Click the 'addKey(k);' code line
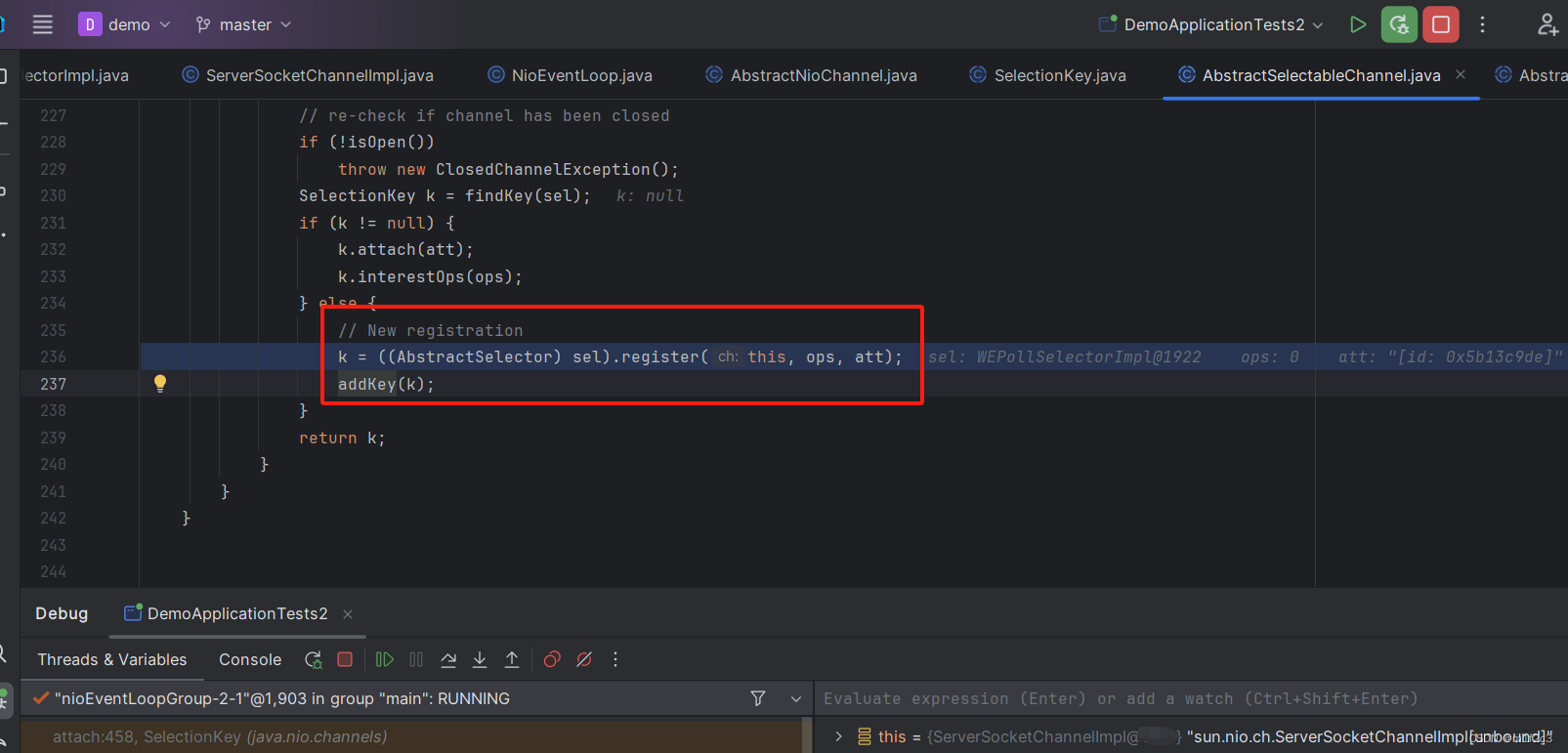The height and width of the screenshot is (753, 1568). pos(386,384)
